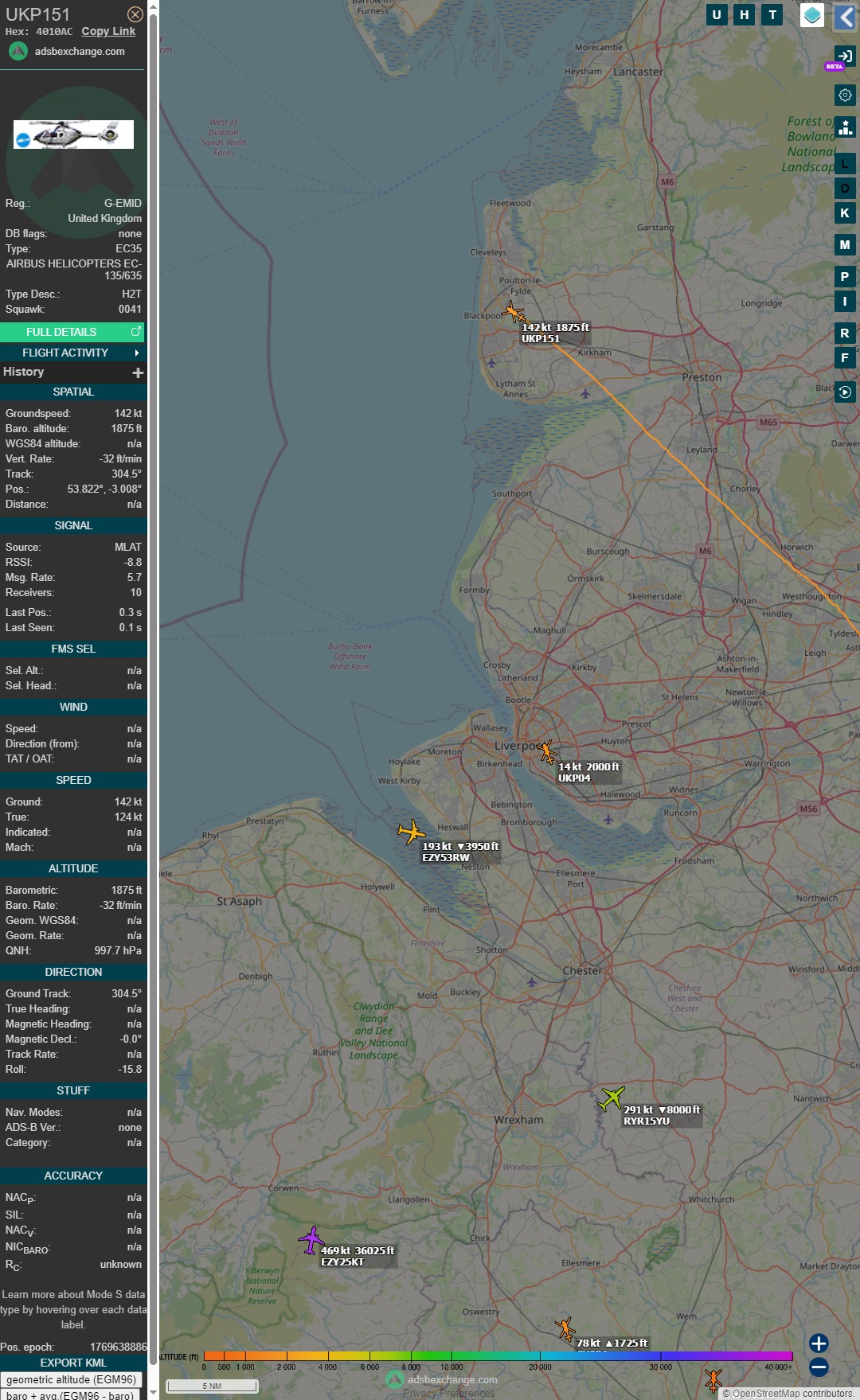Click the 30 000 mark on the altitude color scale
This screenshot has height=1400, width=860.
pos(660,1367)
